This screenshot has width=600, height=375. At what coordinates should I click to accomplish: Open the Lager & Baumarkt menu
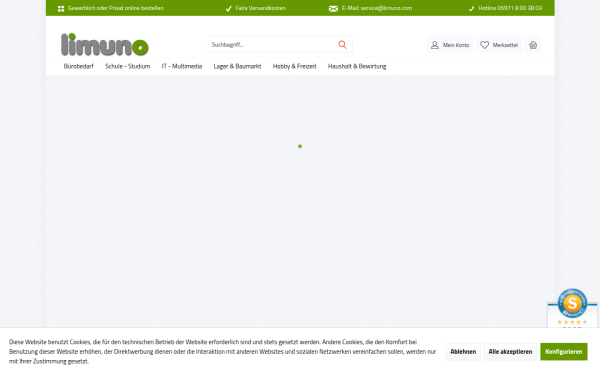pyautogui.click(x=237, y=66)
